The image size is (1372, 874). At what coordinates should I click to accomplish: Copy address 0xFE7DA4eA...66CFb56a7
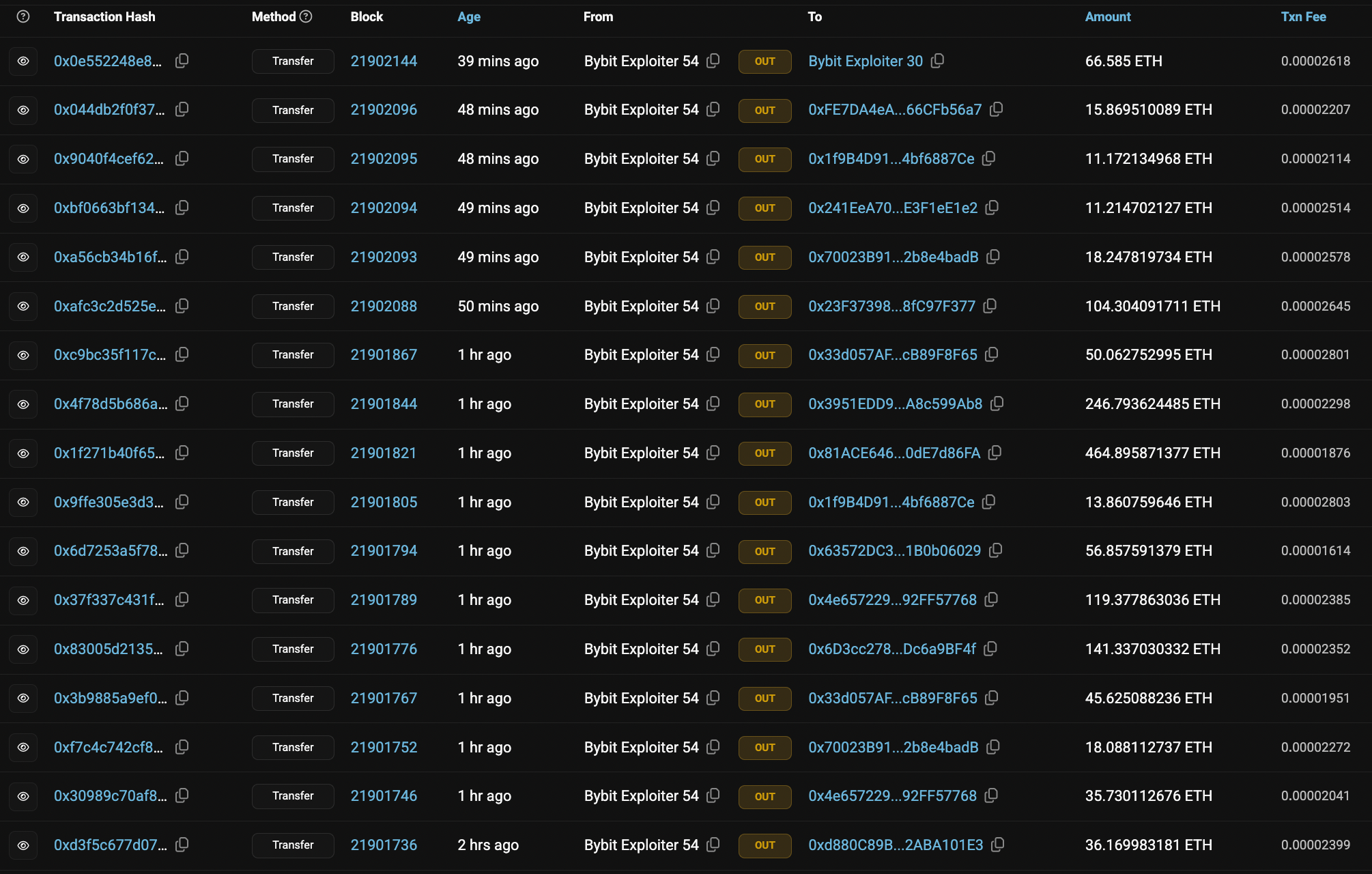[997, 109]
